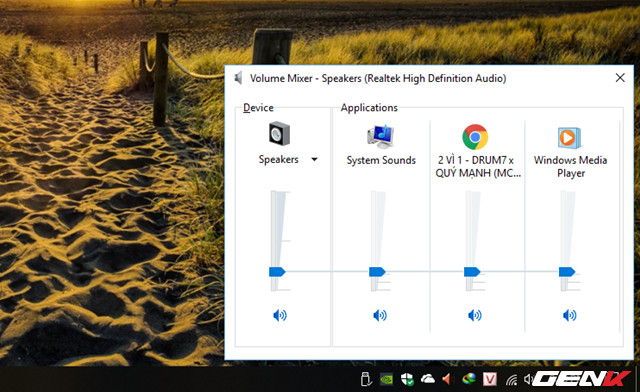Click the orange speaker tray icon
This screenshot has height=392, width=640.
point(448,379)
